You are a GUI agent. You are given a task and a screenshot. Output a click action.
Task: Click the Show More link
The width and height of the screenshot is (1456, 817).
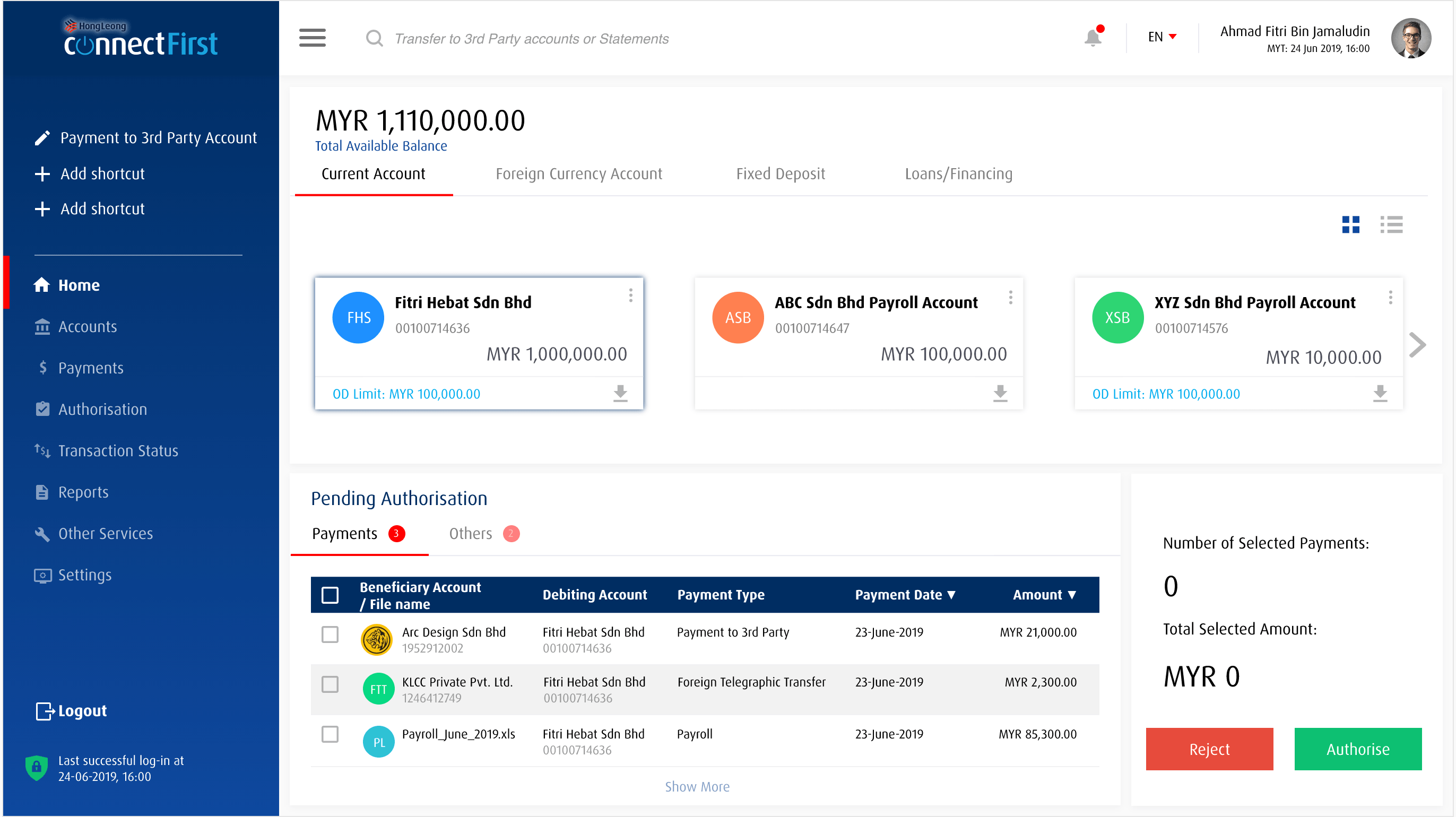point(697,786)
